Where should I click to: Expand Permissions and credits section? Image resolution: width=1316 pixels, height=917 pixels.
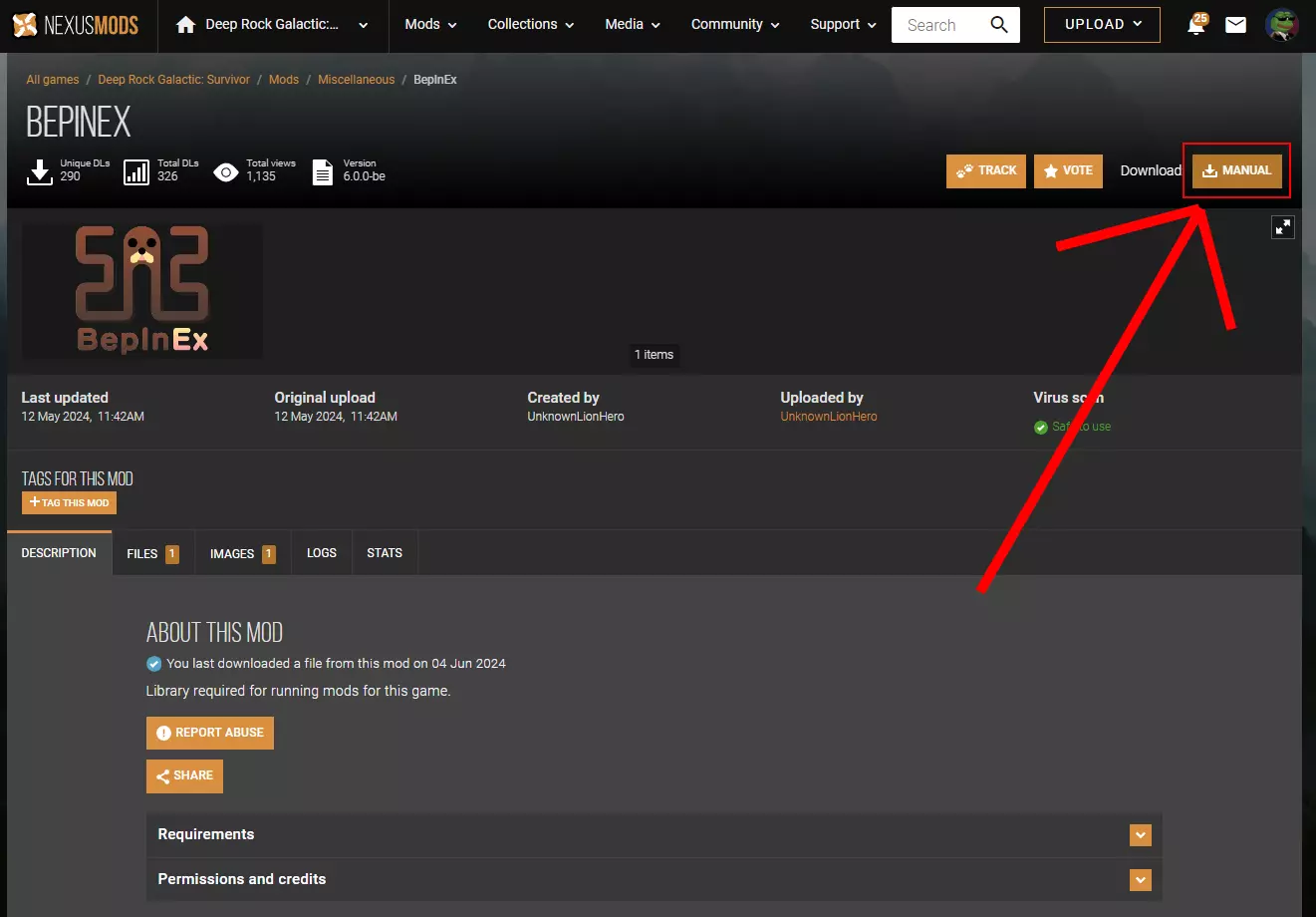(655, 880)
